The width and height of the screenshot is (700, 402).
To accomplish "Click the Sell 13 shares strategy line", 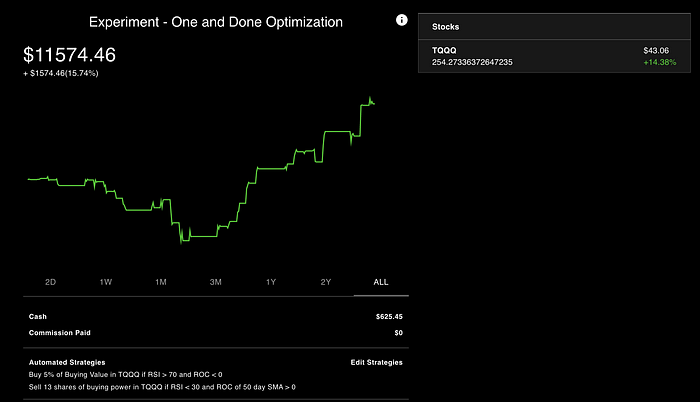I will click(x=162, y=387).
